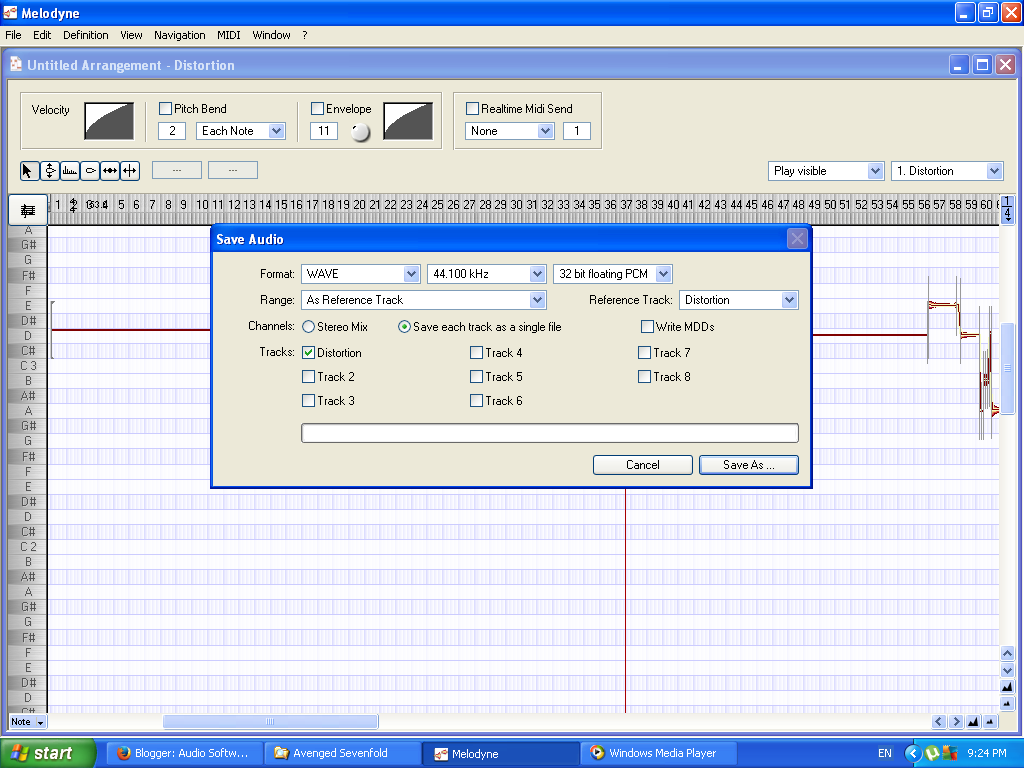The width and height of the screenshot is (1024, 768).
Task: Click the vertical scroll down arrow
Action: point(1007,670)
